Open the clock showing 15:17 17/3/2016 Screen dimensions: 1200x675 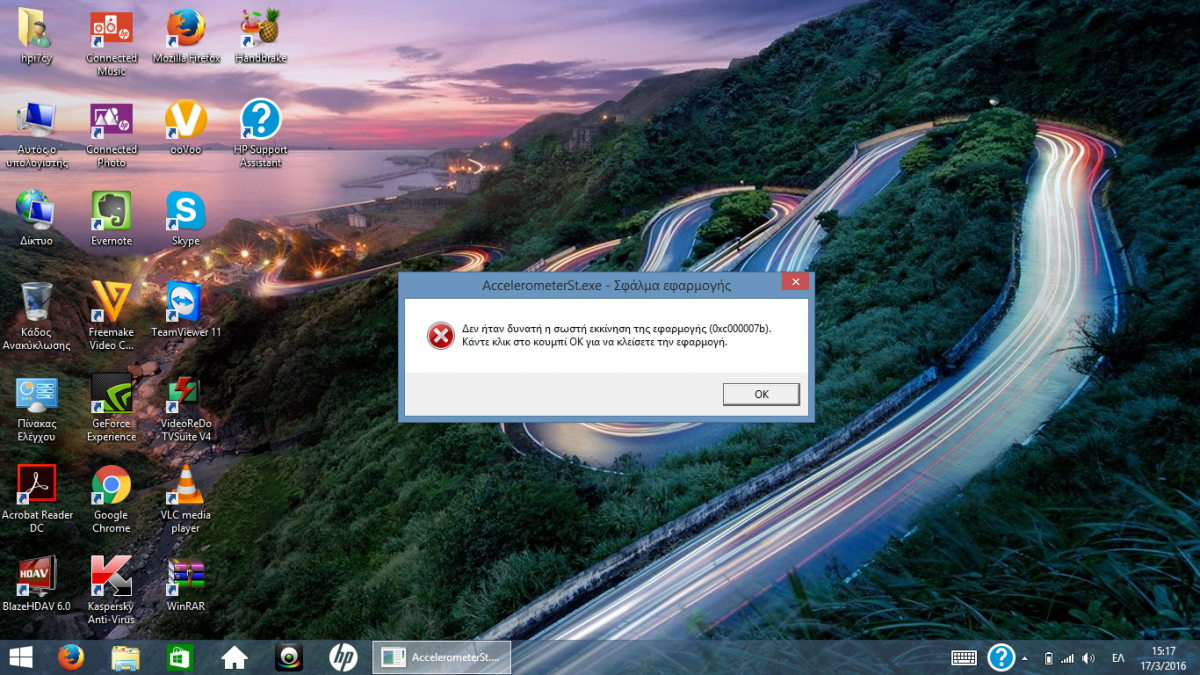coord(1164,657)
